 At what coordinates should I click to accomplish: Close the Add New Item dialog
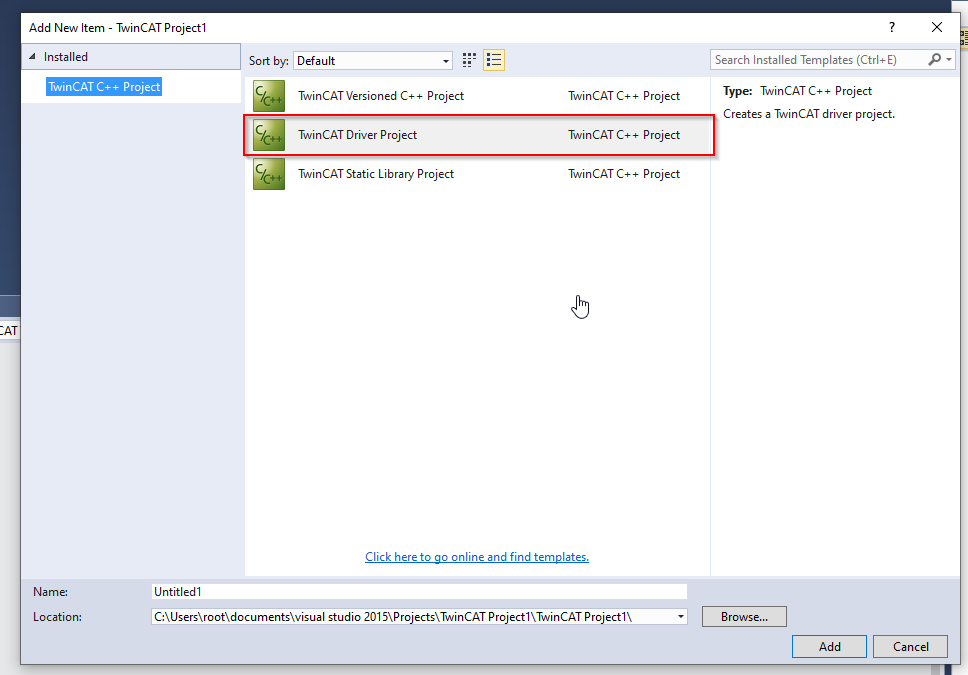[937, 27]
